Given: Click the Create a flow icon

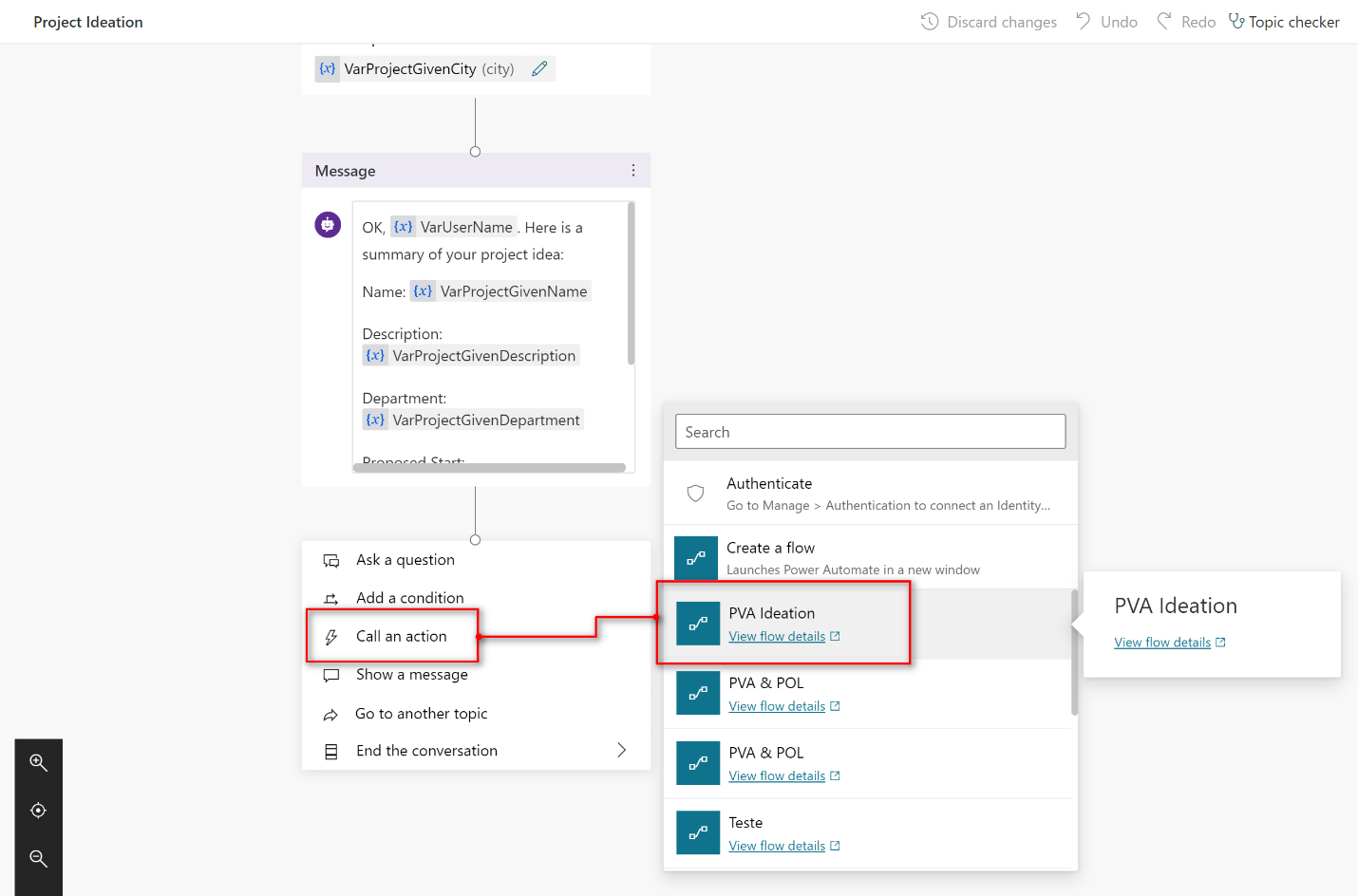Looking at the screenshot, I should point(696,558).
